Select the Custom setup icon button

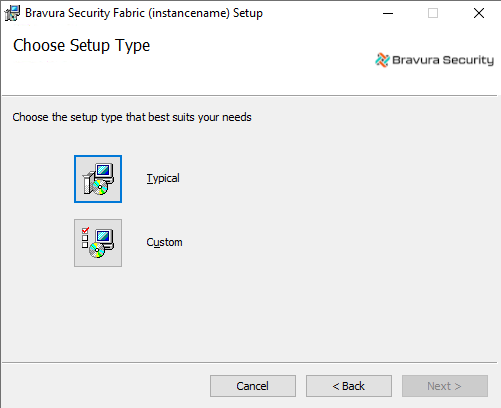pos(98,243)
